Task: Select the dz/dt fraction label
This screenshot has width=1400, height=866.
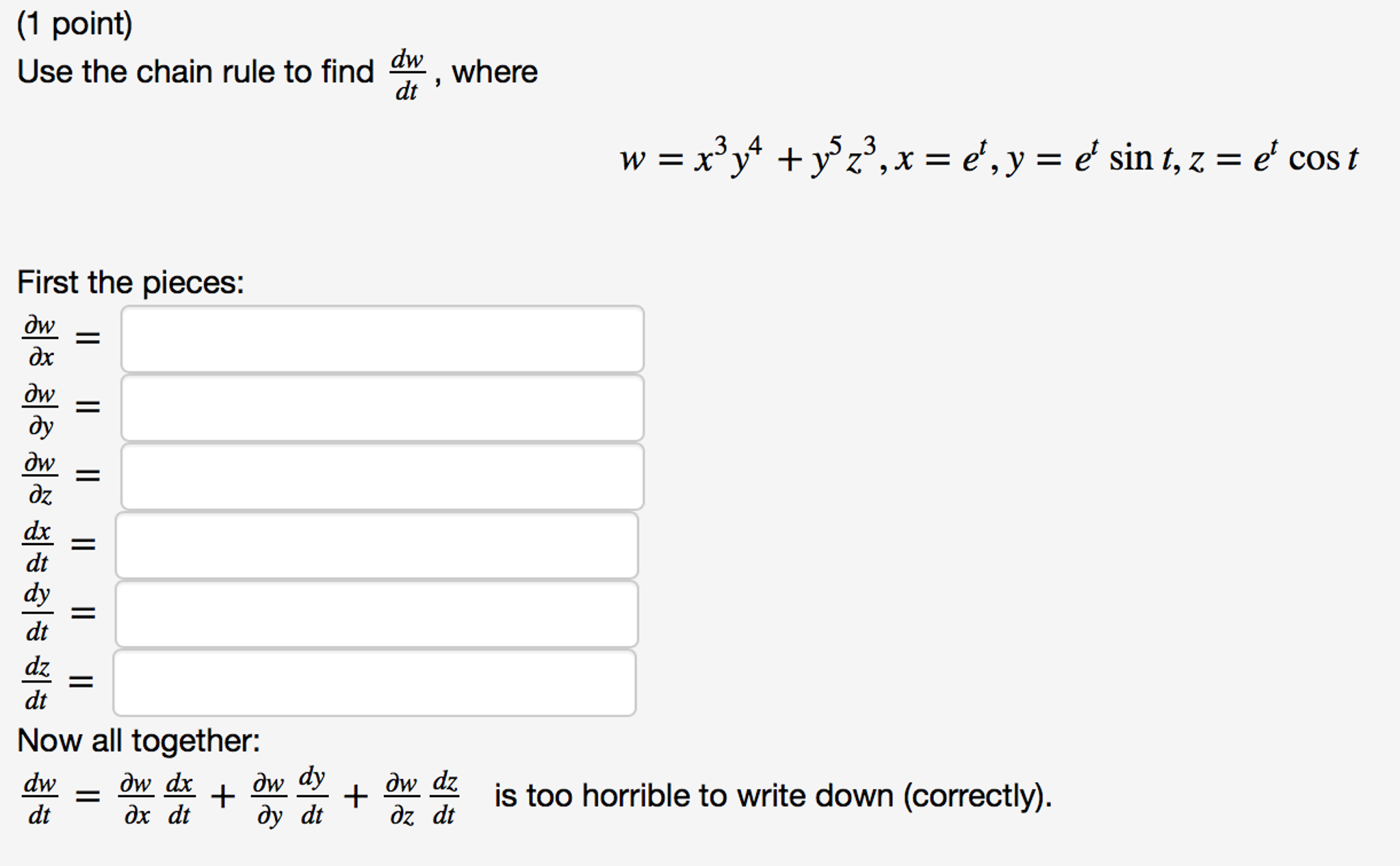Action: pyautogui.click(x=38, y=681)
